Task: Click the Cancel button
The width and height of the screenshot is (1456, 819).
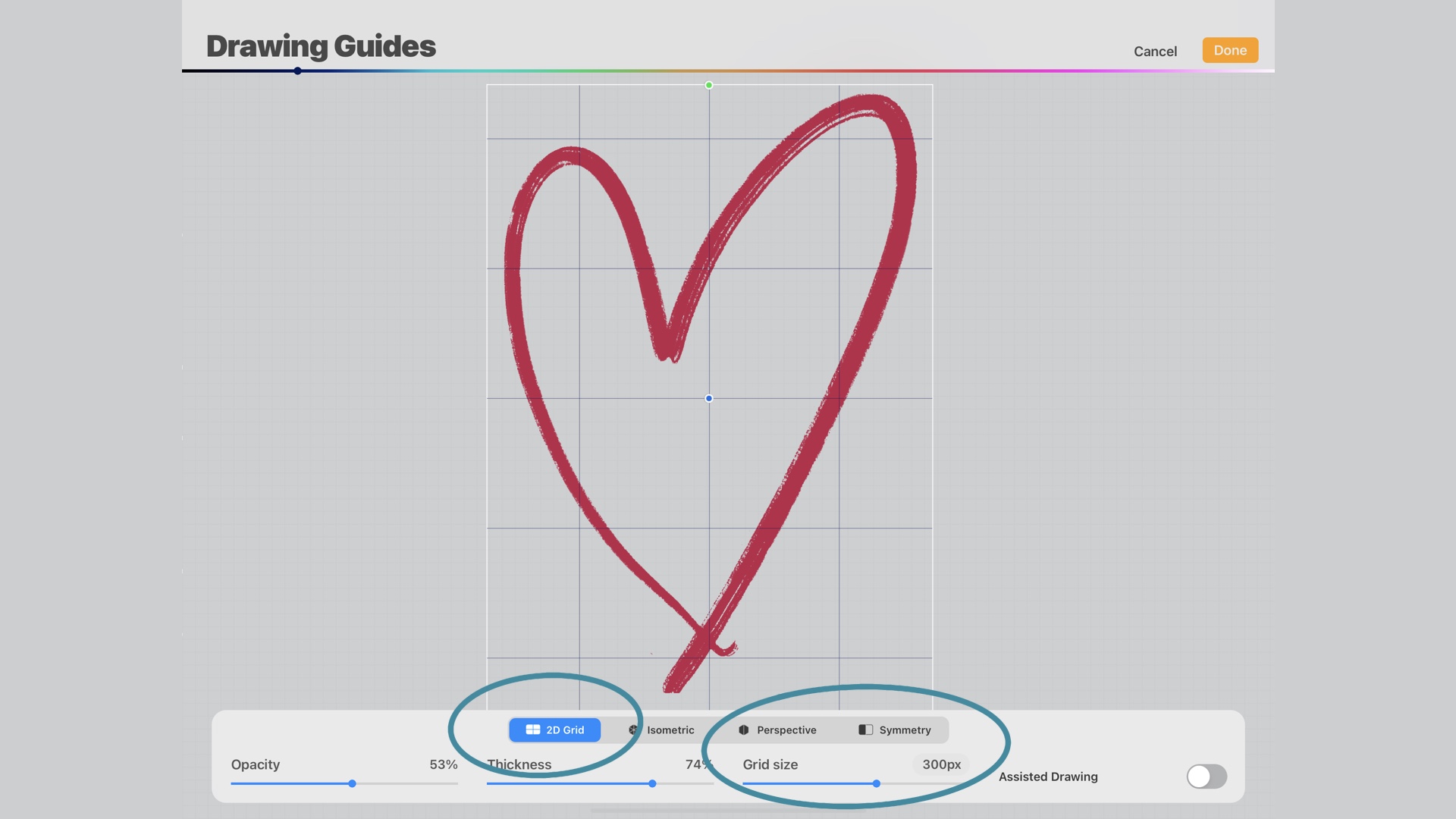Action: (1155, 51)
